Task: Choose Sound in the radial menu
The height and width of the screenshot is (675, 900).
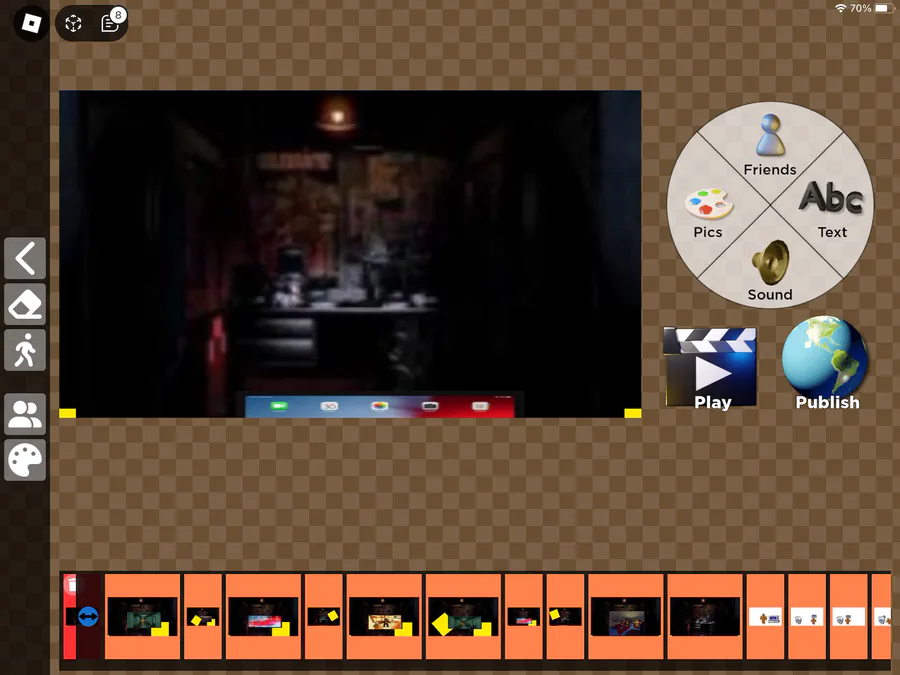Action: pos(770,270)
